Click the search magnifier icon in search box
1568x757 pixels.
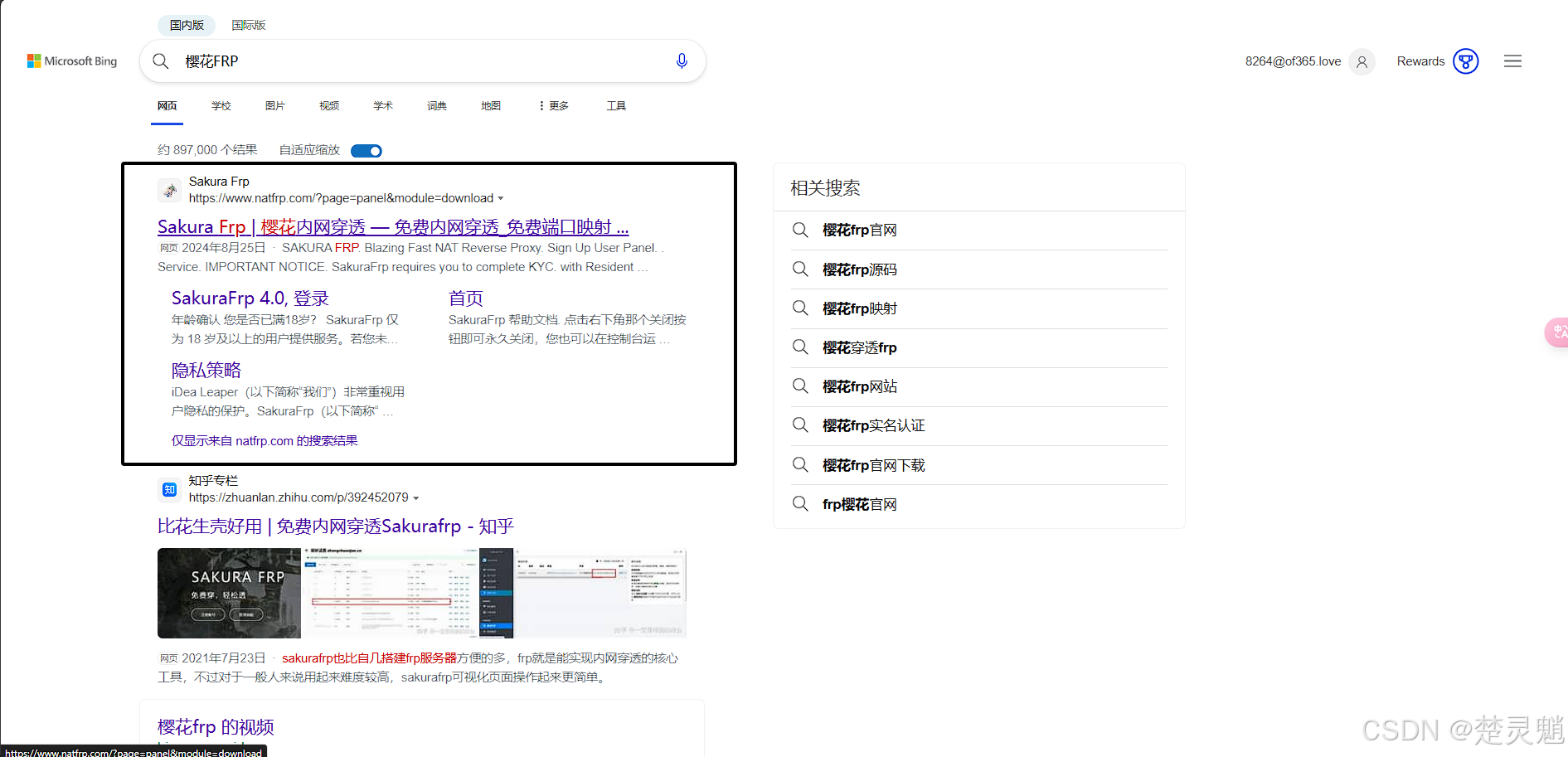[161, 61]
